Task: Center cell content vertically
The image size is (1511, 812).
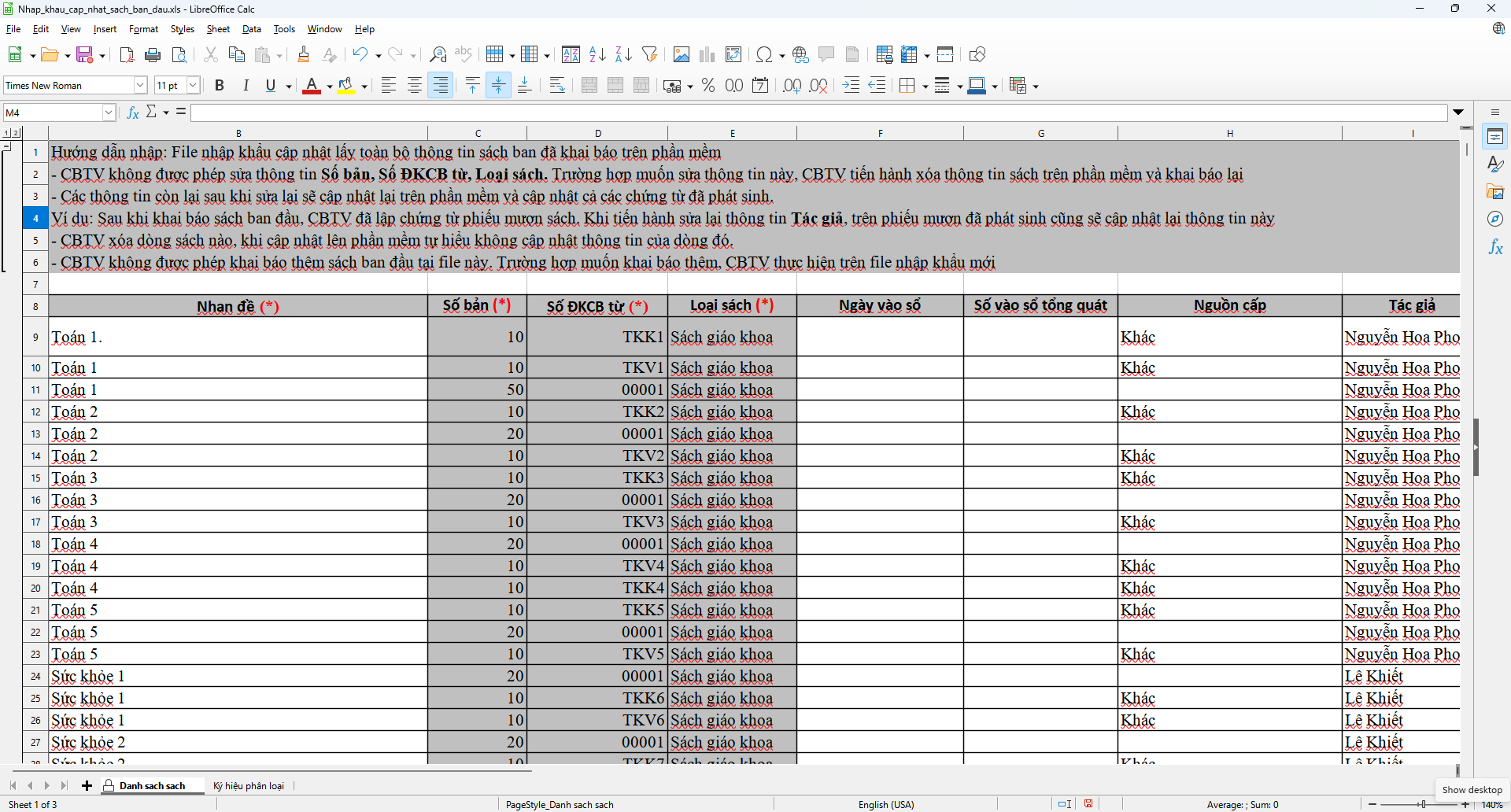Action: pyautogui.click(x=499, y=85)
